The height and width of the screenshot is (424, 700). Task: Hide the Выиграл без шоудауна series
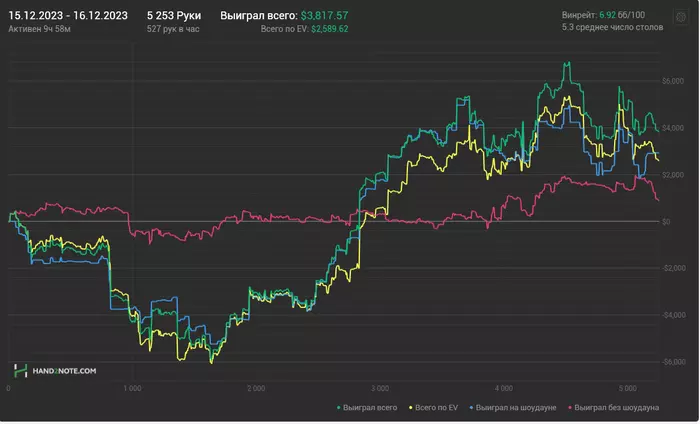tap(618, 409)
